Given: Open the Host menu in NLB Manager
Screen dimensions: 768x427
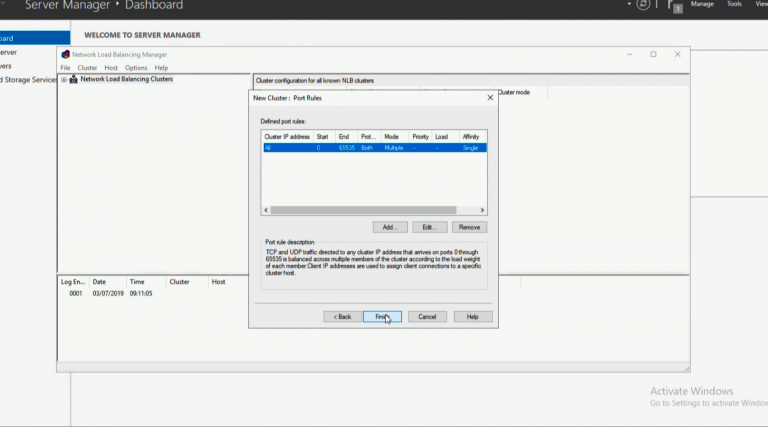Looking at the screenshot, I should [x=111, y=68].
